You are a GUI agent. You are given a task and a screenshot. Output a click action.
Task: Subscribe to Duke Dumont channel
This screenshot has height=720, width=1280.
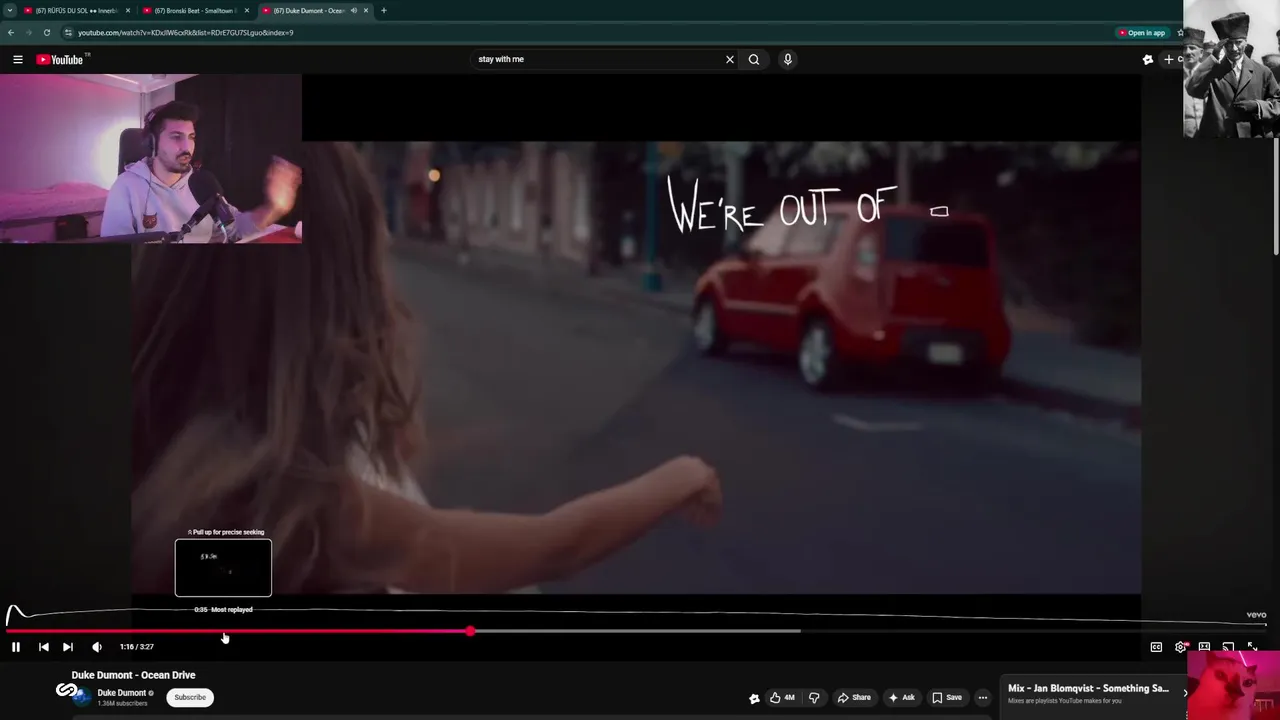(x=190, y=698)
